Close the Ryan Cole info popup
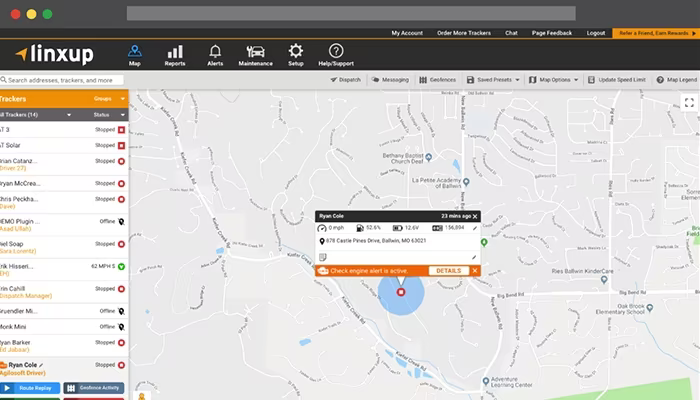This screenshot has height=400, width=700. point(475,217)
